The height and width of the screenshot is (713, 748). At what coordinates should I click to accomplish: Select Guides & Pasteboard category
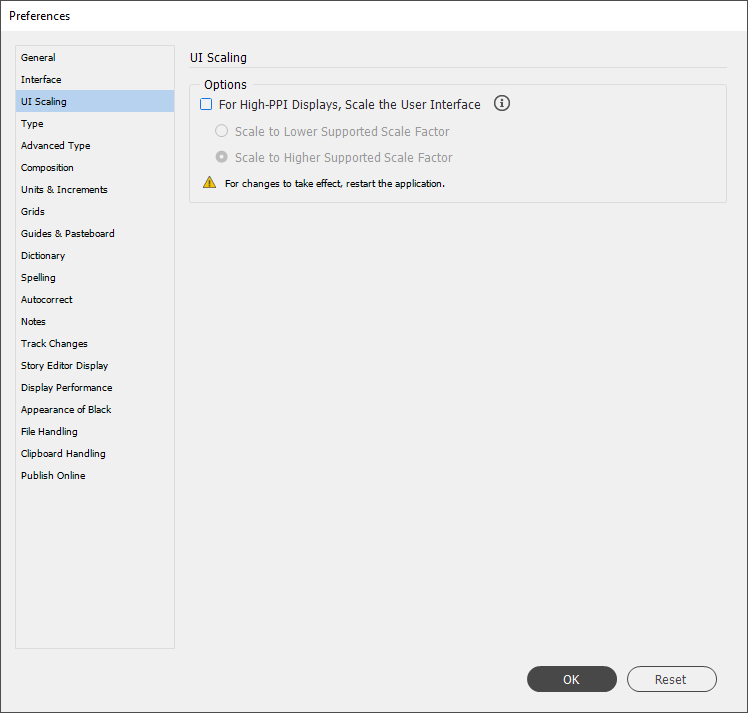[95, 233]
